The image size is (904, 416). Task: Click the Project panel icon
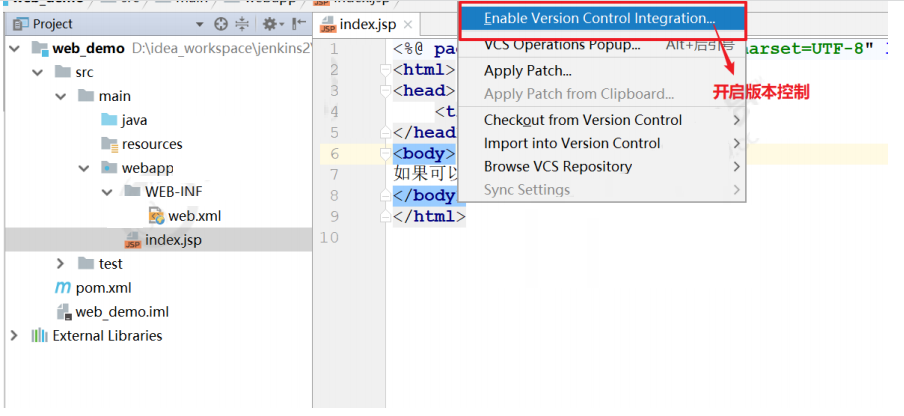(21, 24)
